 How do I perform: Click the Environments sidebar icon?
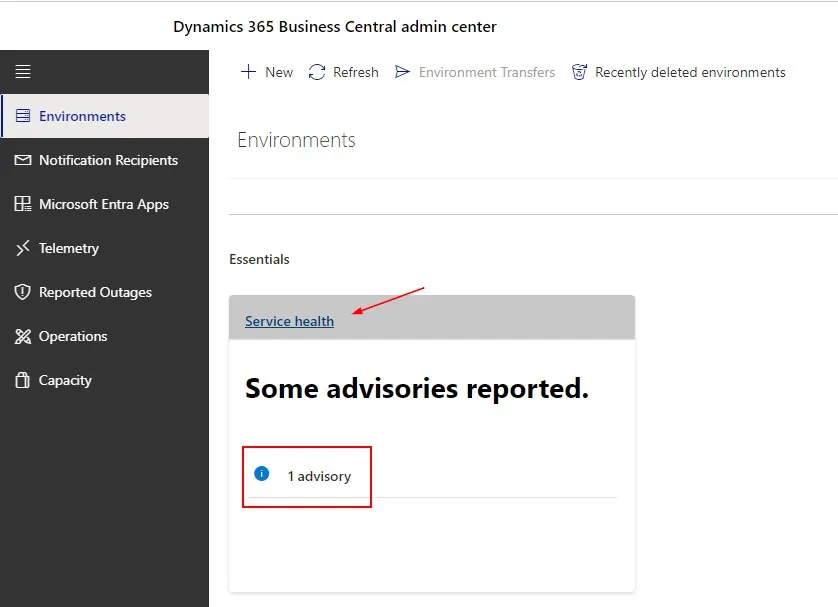coord(23,116)
